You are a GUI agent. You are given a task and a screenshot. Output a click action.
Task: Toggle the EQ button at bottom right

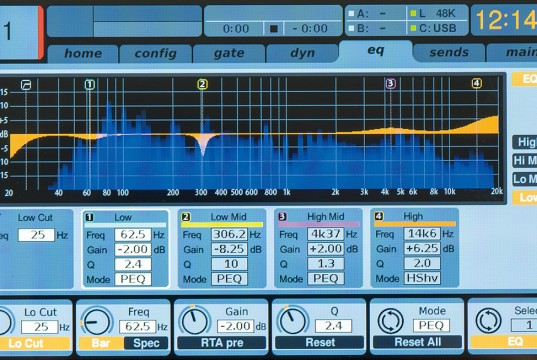(x=504, y=342)
